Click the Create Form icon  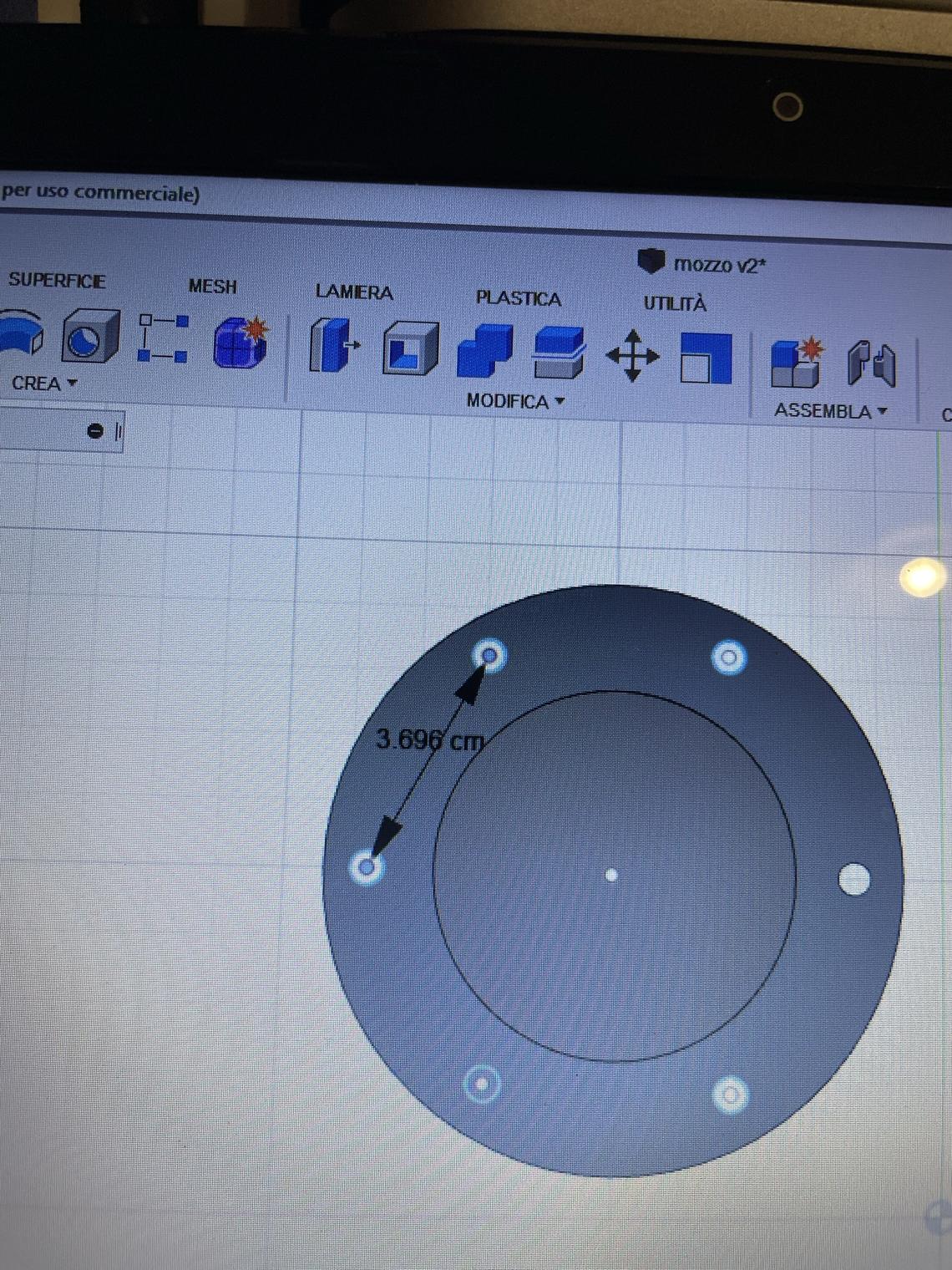coord(241,341)
